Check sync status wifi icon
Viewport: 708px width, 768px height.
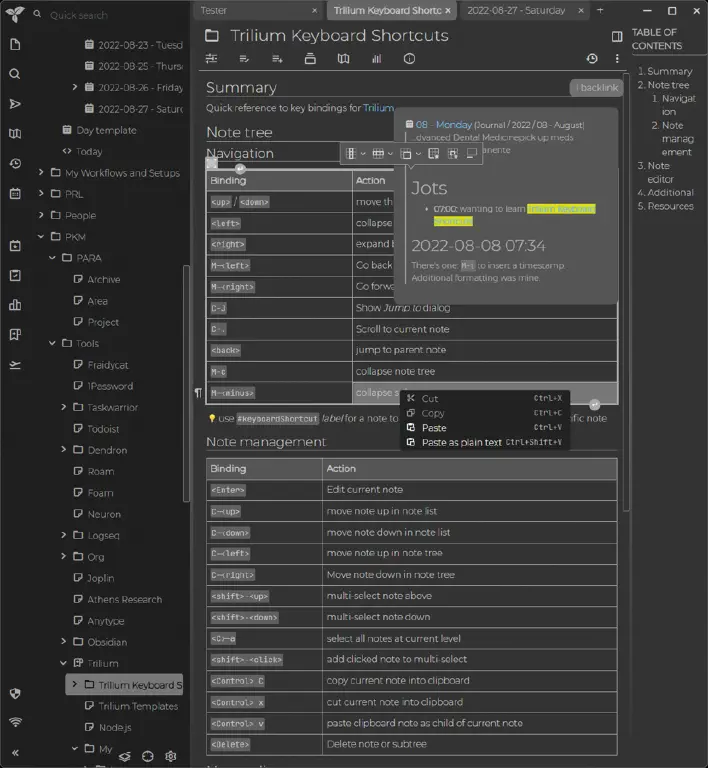coord(15,722)
